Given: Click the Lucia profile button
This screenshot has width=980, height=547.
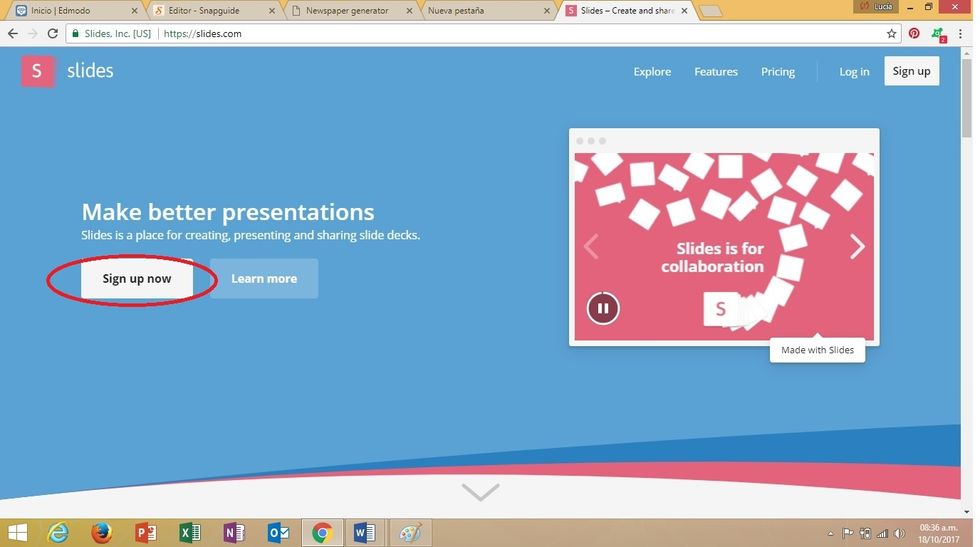Looking at the screenshot, I should [x=876, y=6].
